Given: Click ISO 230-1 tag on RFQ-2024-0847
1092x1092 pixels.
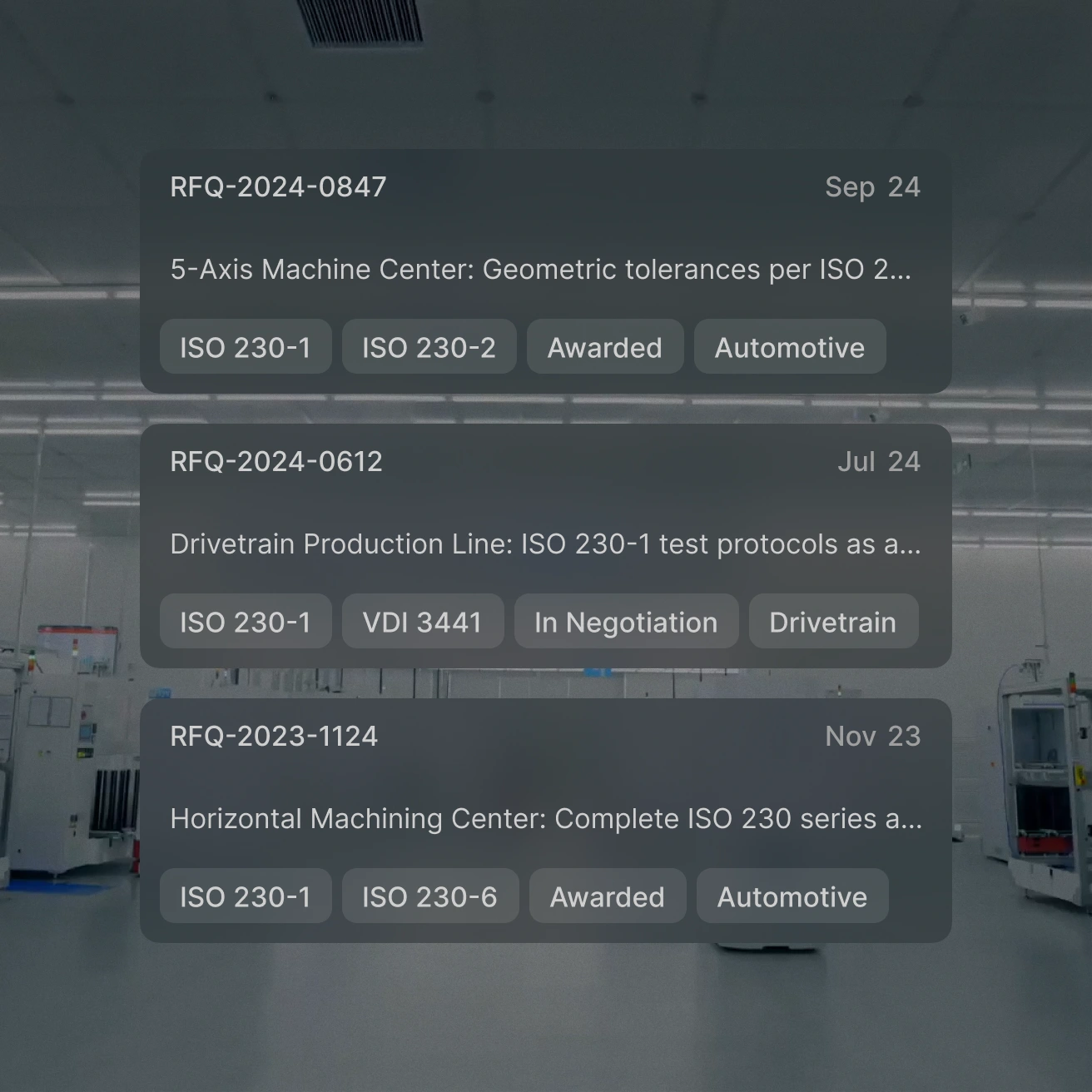Looking at the screenshot, I should [x=246, y=347].
